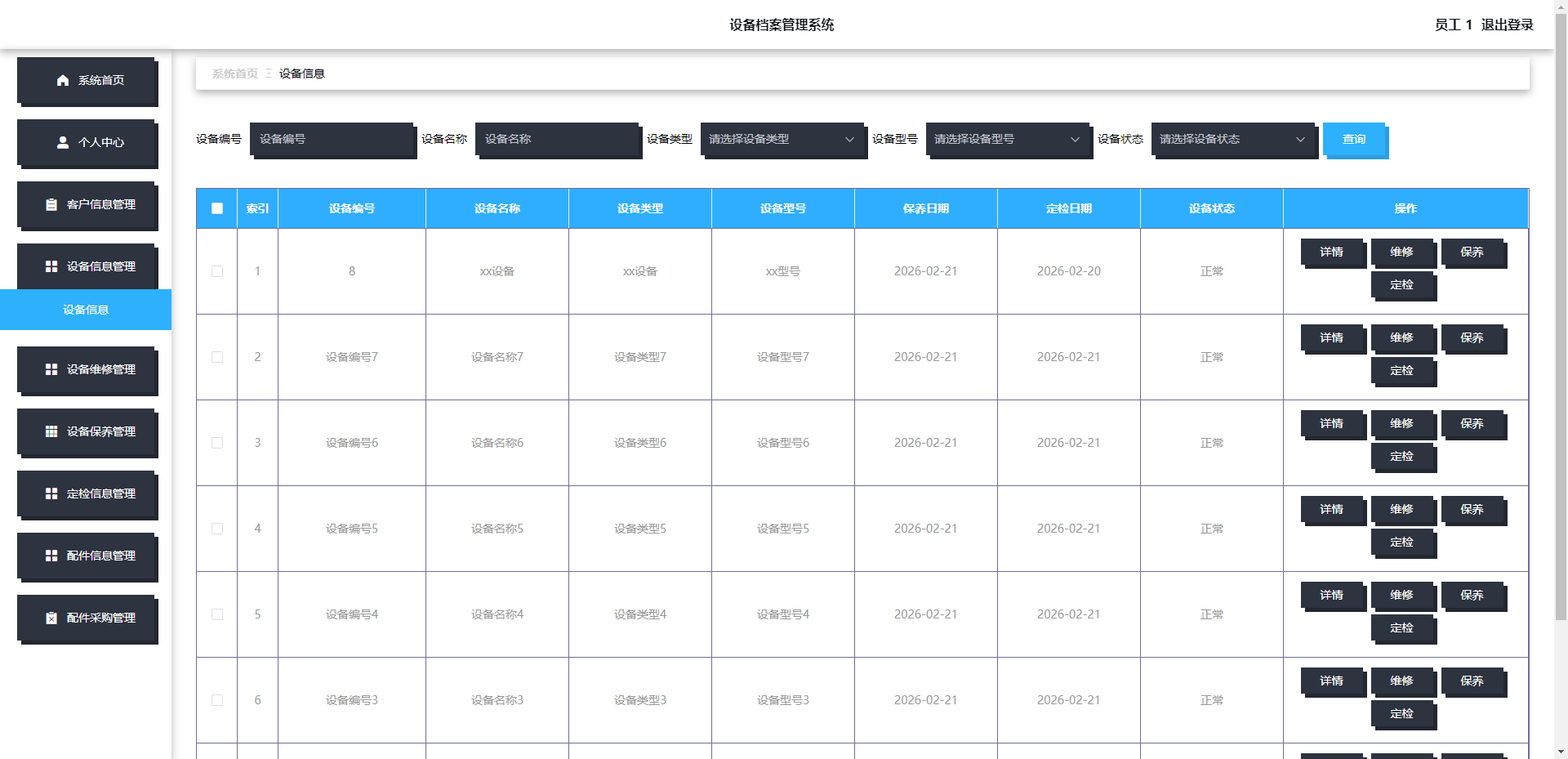Open the 请选择设备状态 dropdown
Image resolution: width=1568 pixels, height=759 pixels.
tap(1232, 139)
